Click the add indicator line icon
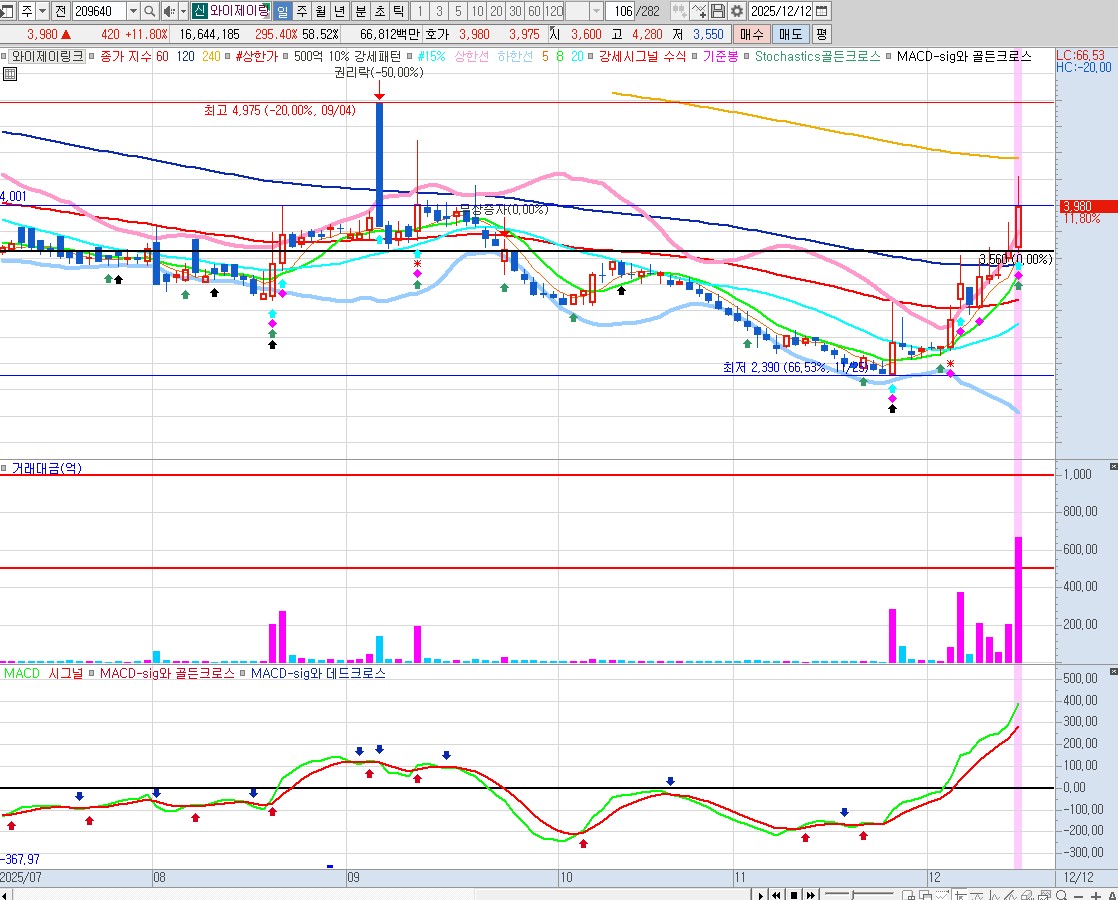Screen dimensions: 1118x900 click(699, 11)
